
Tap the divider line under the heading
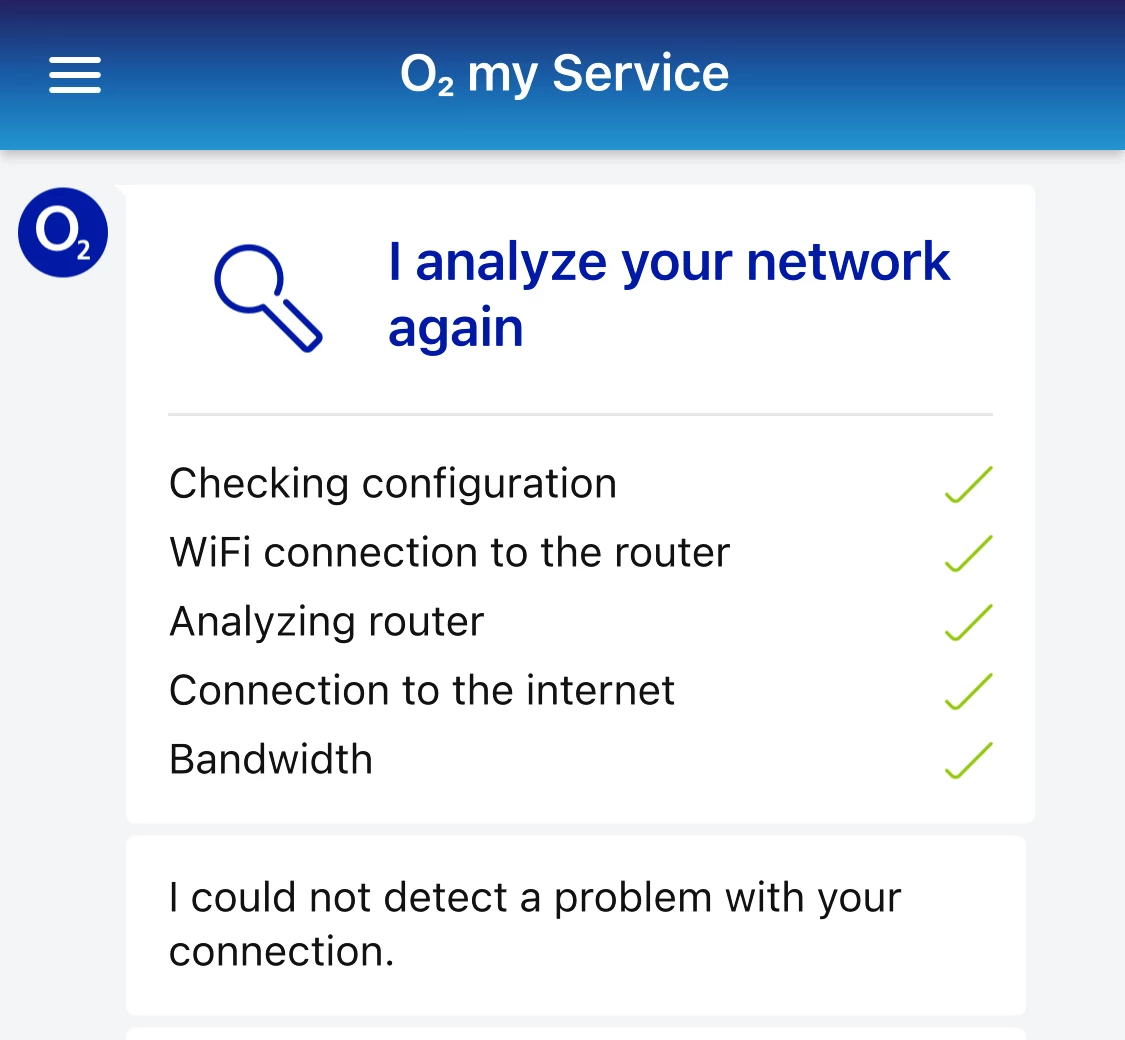580,414
